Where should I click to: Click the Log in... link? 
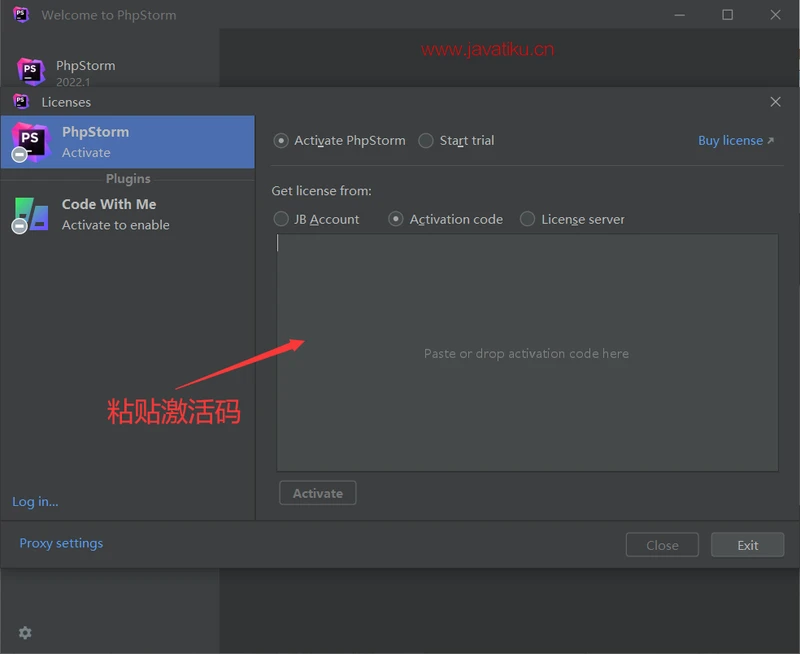35,502
